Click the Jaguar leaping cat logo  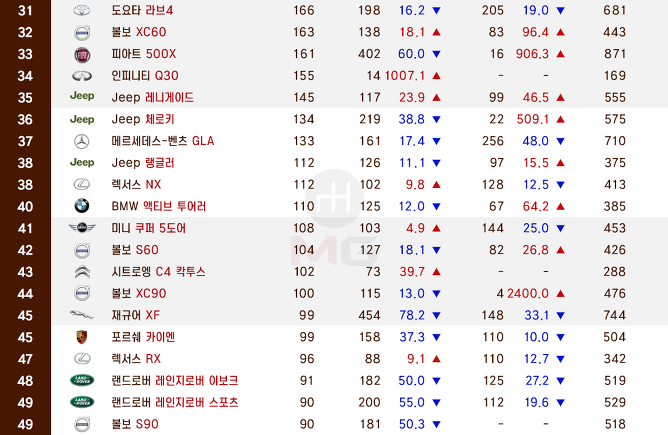coord(82,315)
